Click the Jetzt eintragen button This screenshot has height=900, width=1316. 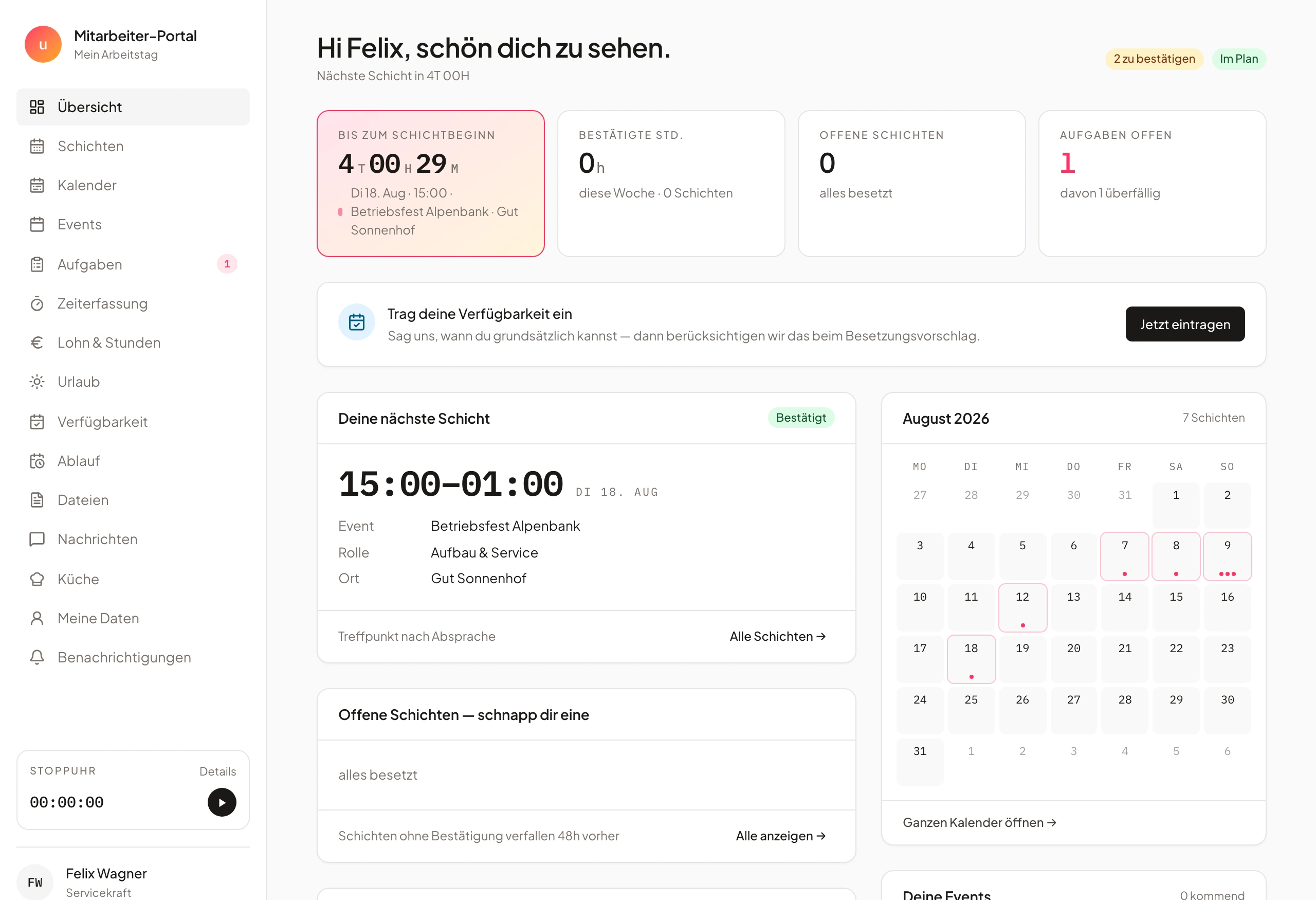tap(1184, 324)
